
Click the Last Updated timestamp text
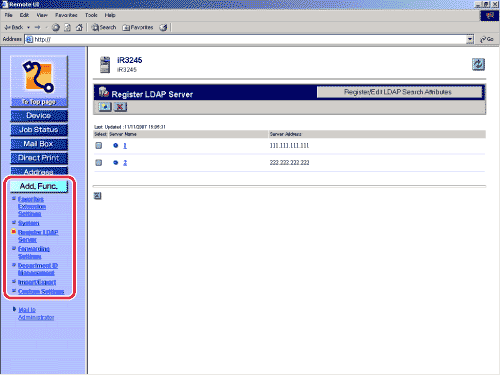pos(130,127)
